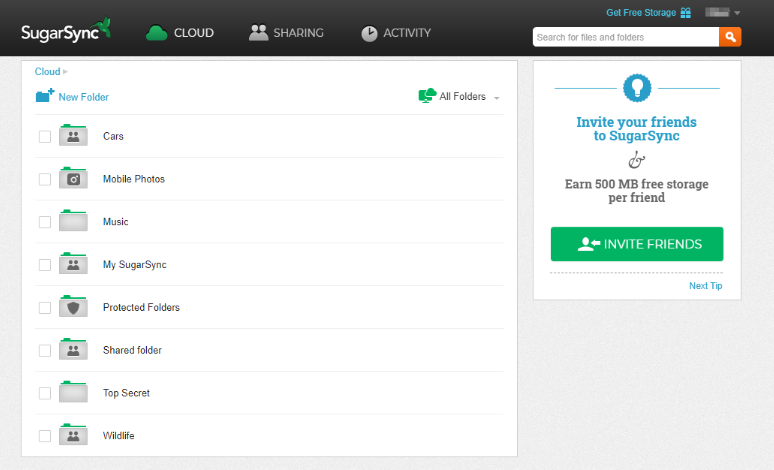Click the lightbulb tip icon
Image resolution: width=774 pixels, height=470 pixels.
pyautogui.click(x=637, y=88)
